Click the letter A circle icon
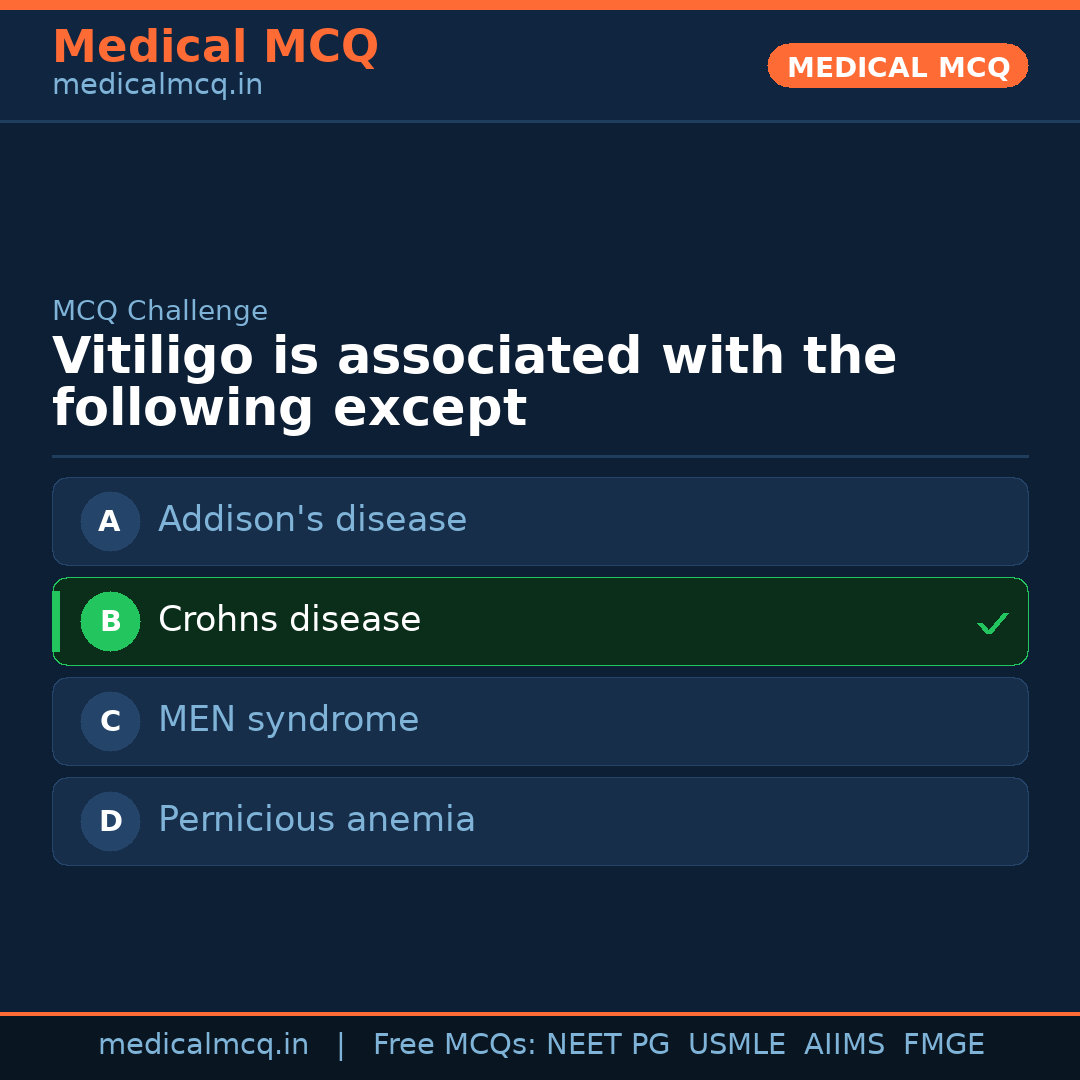The width and height of the screenshot is (1080, 1080). click(x=110, y=521)
